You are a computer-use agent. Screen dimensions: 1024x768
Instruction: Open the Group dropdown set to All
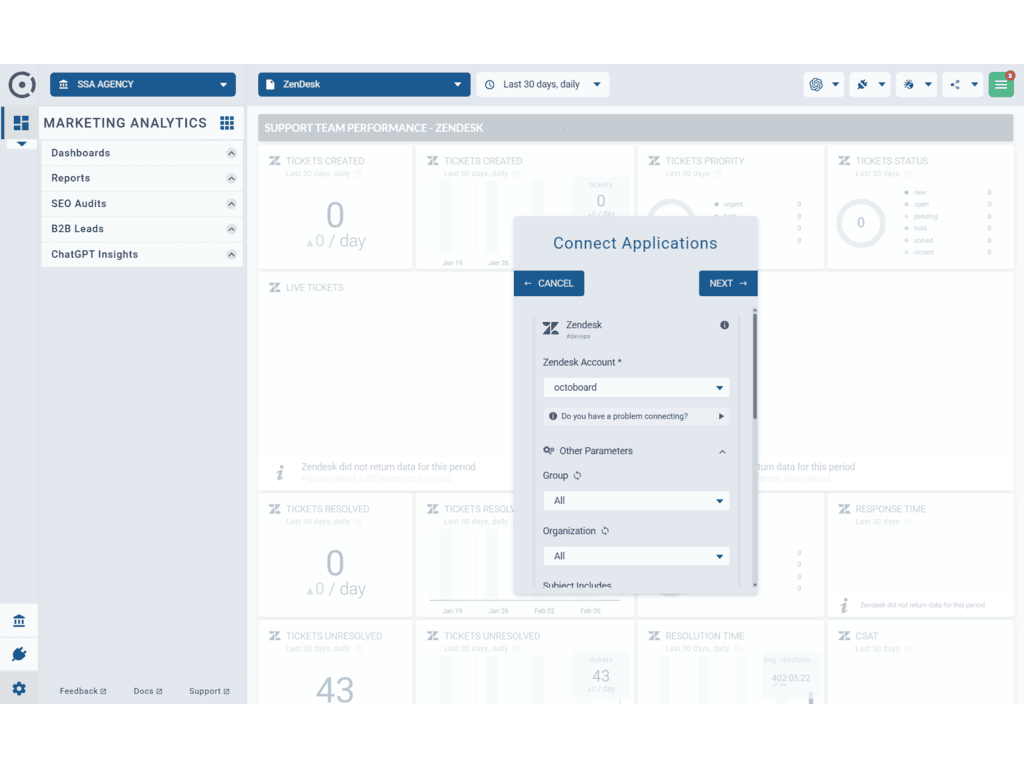pos(636,500)
